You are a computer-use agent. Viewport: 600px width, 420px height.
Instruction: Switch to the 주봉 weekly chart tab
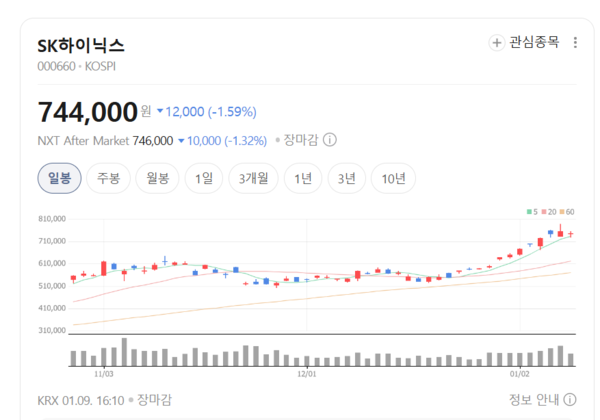[108, 179]
